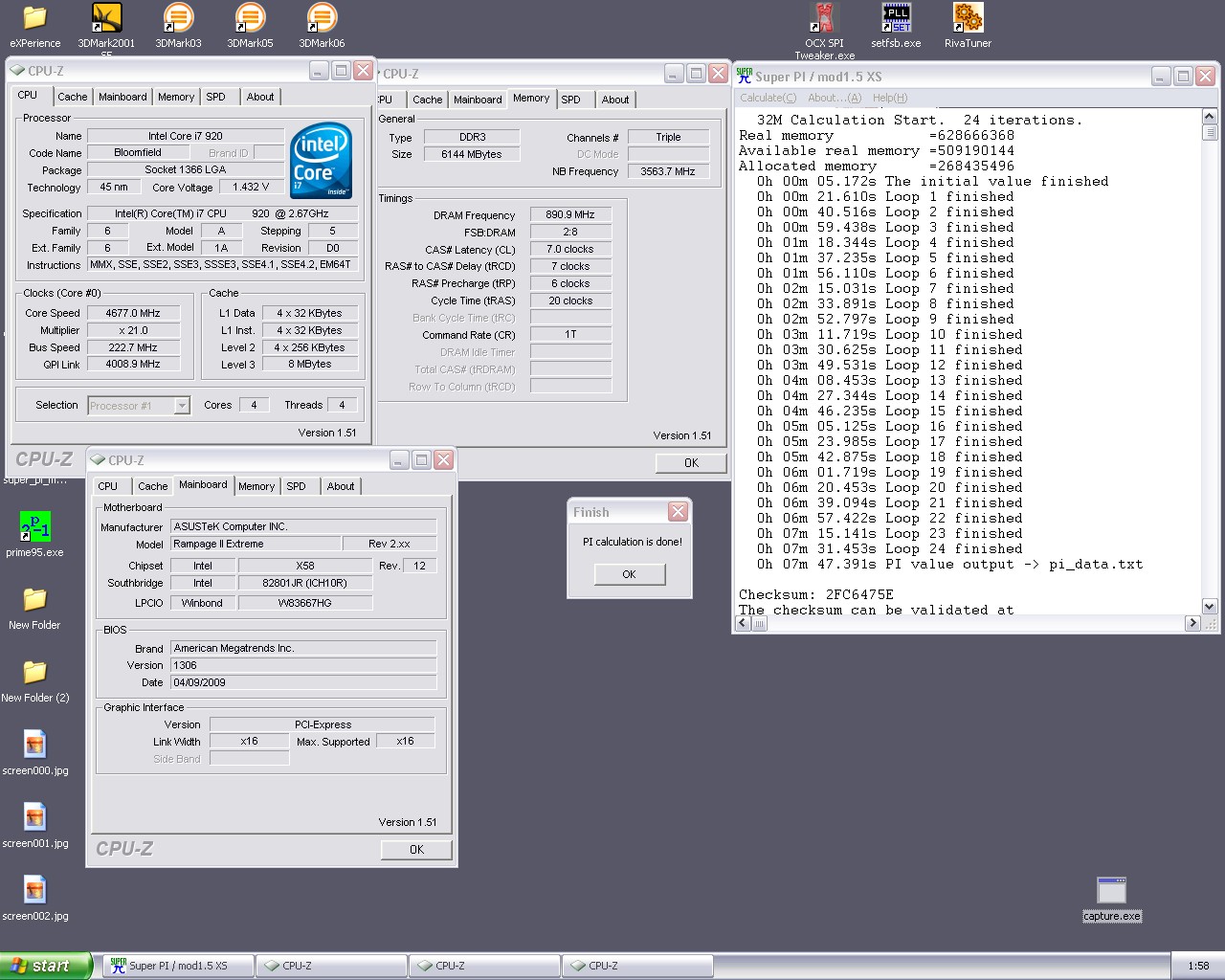Click Super PI scroll up arrow
Screen dimensions: 1225x980
pos(1209,117)
